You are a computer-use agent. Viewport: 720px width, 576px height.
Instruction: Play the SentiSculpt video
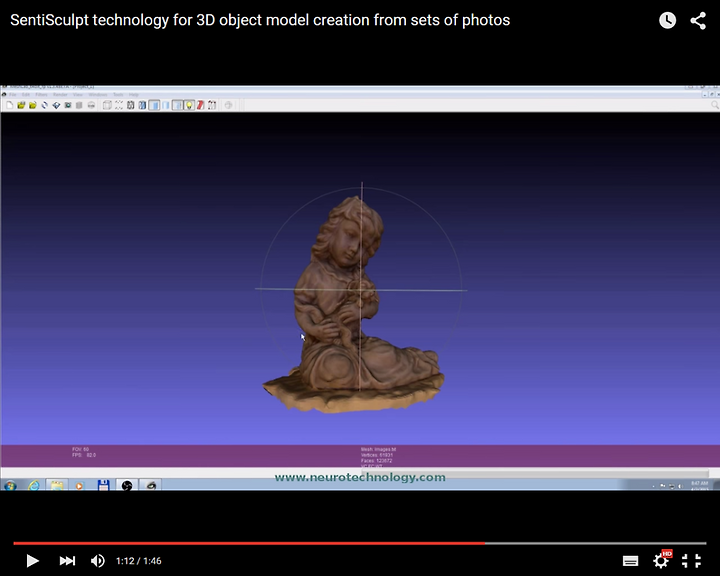[32, 560]
